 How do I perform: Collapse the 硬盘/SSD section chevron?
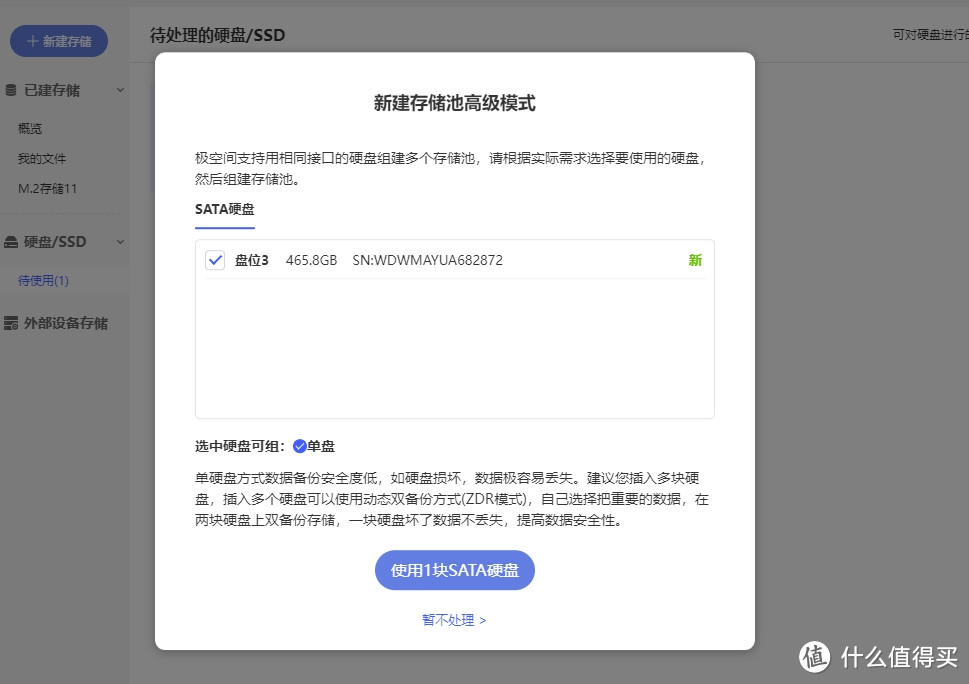pyautogui.click(x=120, y=241)
